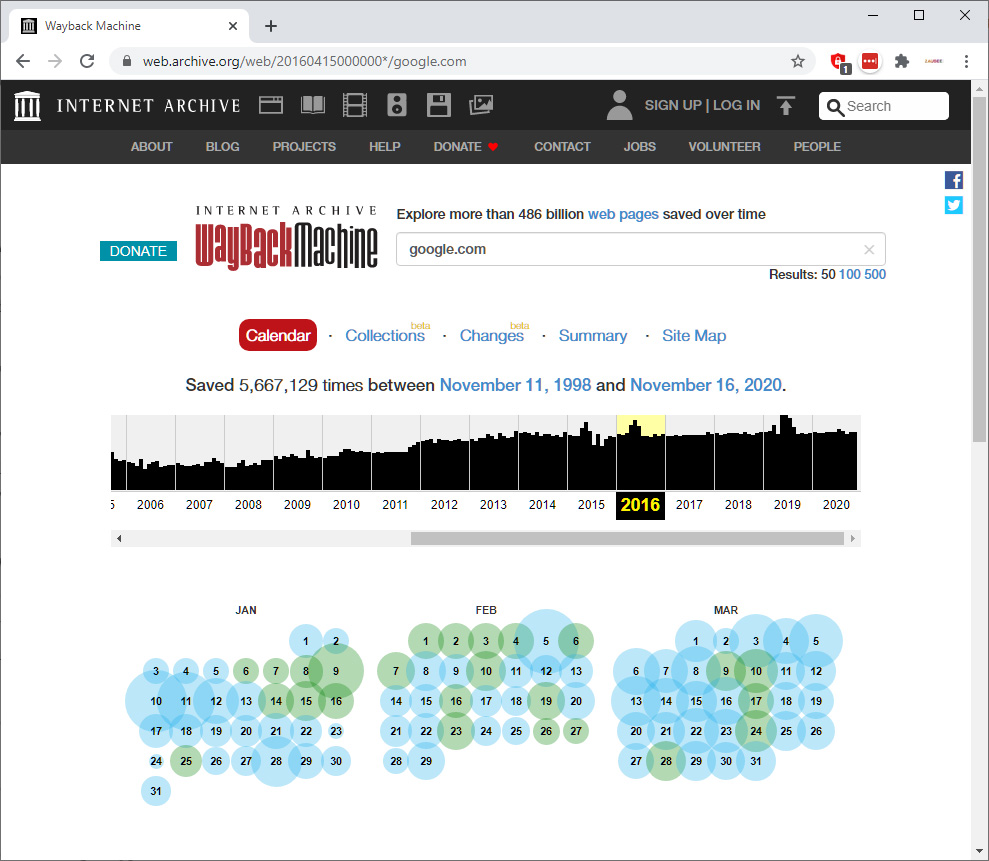
Task: Open January 31 captures
Action: tap(156, 792)
